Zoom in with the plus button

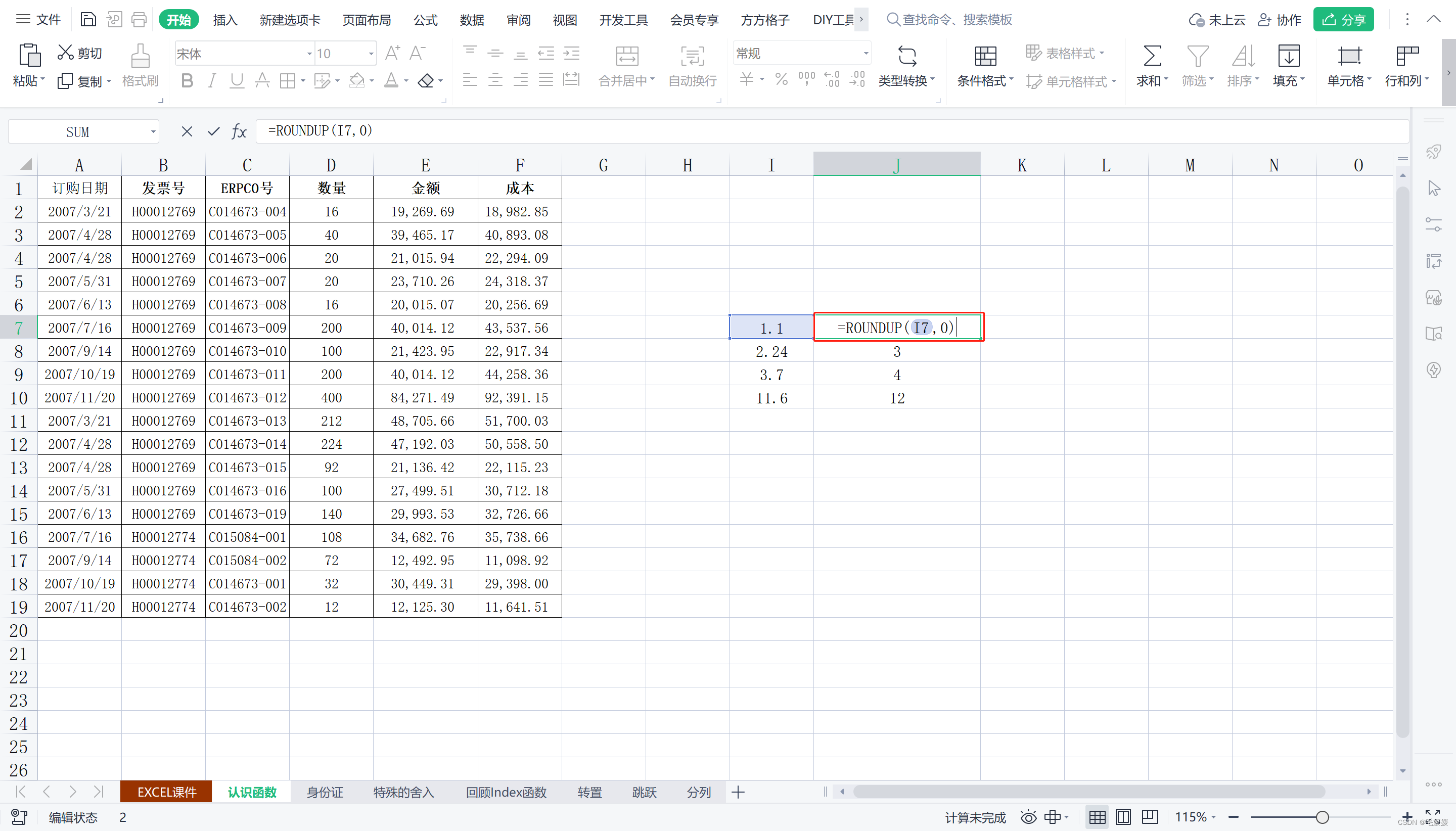coord(1407,817)
